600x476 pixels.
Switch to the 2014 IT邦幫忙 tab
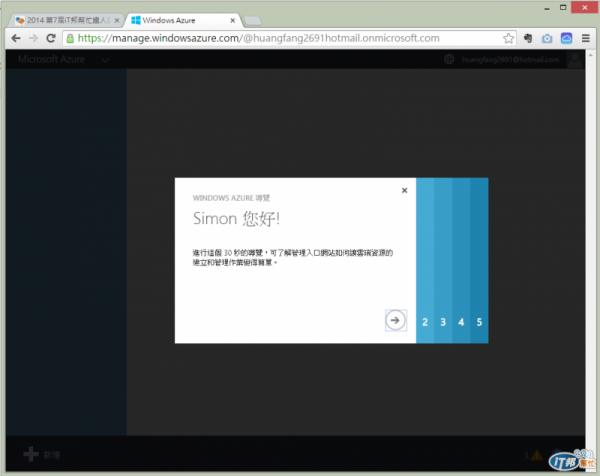67,20
